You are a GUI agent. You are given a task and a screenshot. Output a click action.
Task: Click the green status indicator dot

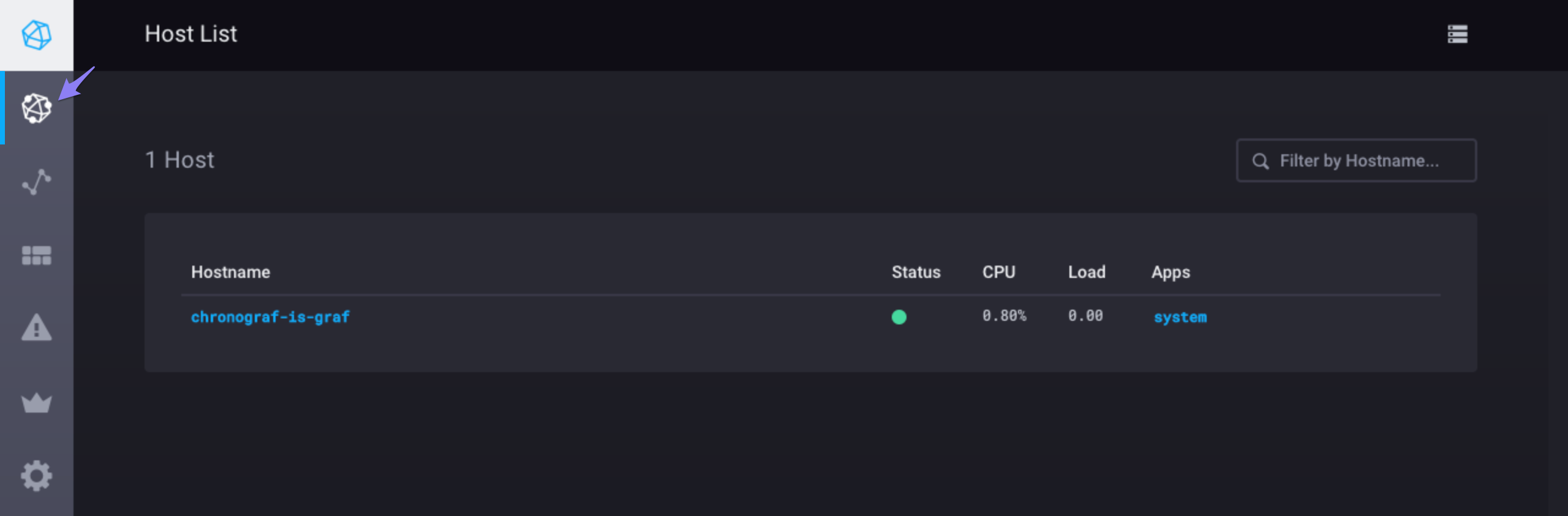899,317
